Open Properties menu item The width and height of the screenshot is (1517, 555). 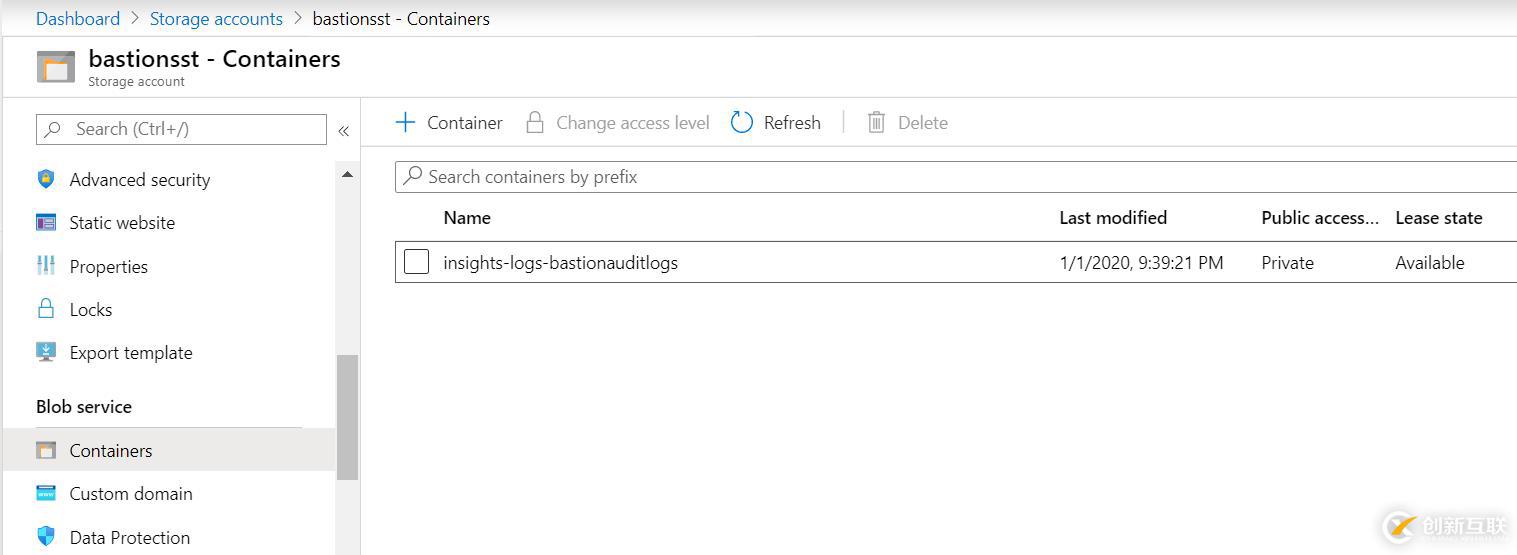[109, 267]
